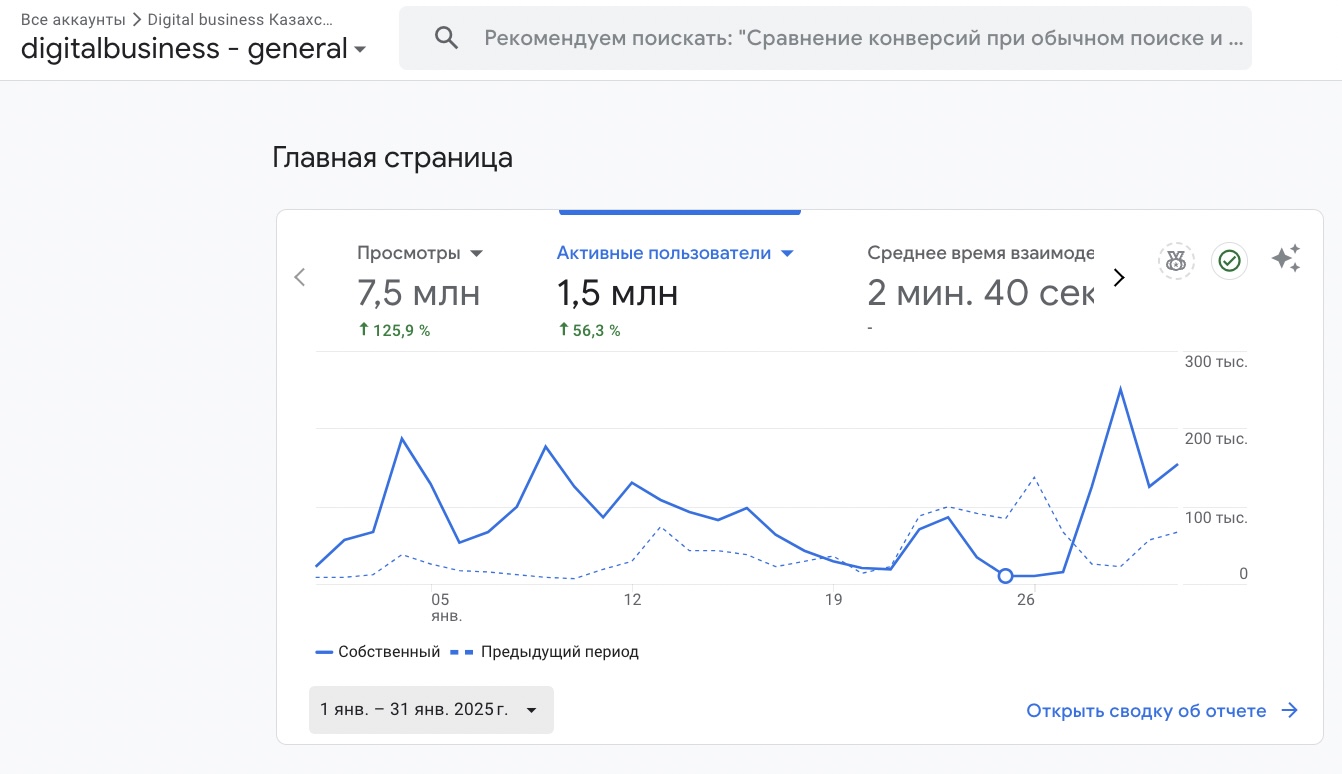Click the dashed-circle comparison icon
Viewport: 1342px width, 774px height.
1177,261
